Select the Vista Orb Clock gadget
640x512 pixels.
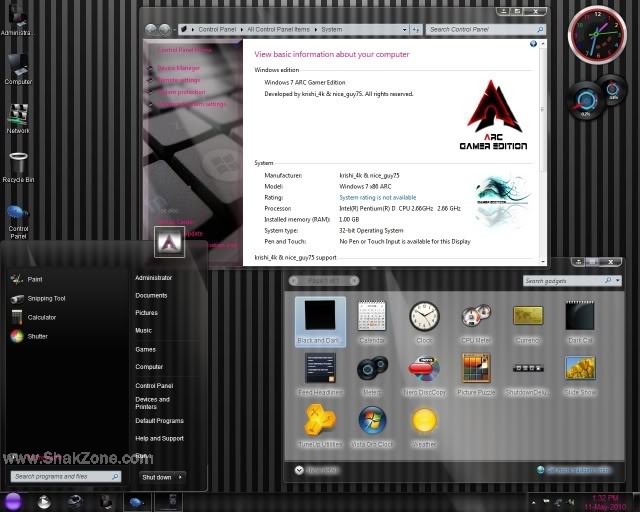coord(372,426)
